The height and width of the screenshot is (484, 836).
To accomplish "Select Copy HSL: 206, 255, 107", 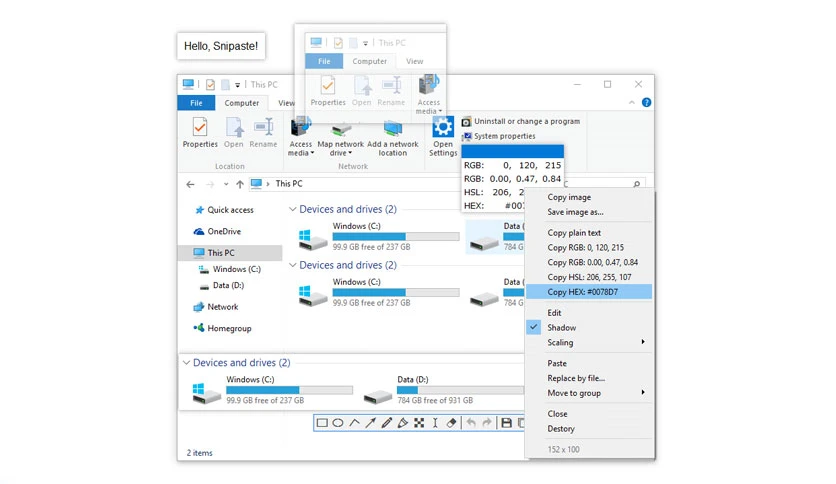I will click(589, 277).
